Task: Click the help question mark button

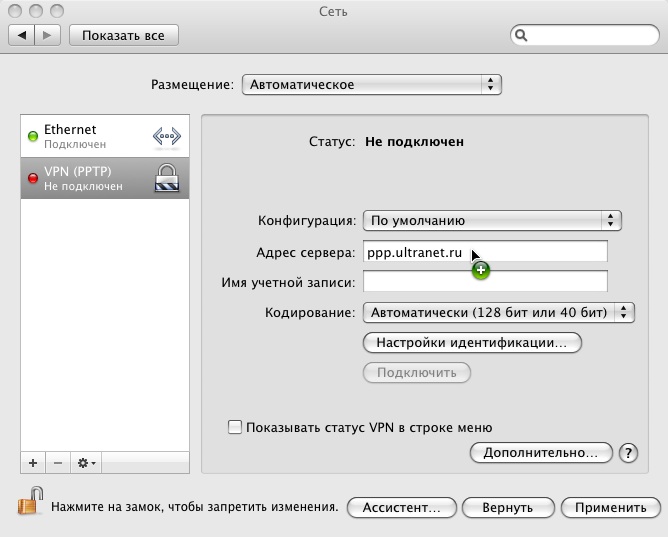Action: (628, 453)
